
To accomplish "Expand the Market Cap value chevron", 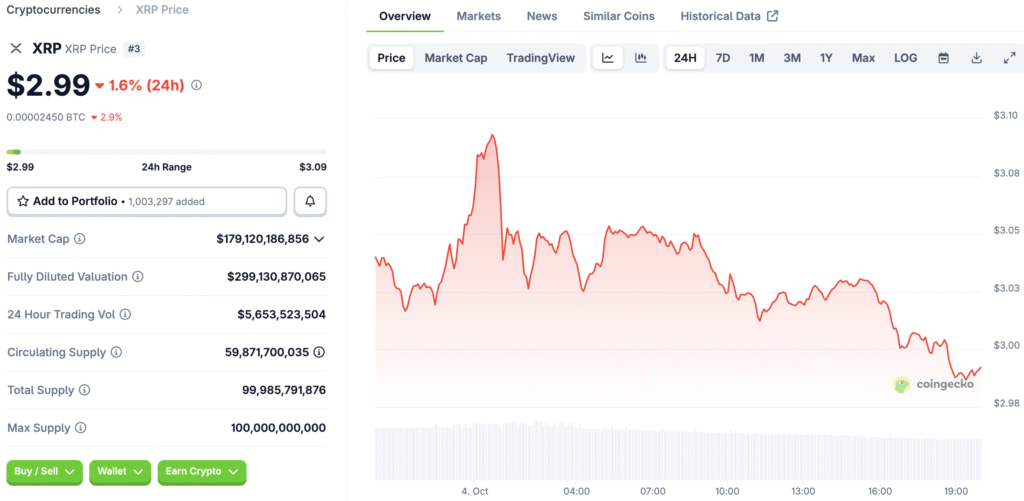I will (319, 239).
